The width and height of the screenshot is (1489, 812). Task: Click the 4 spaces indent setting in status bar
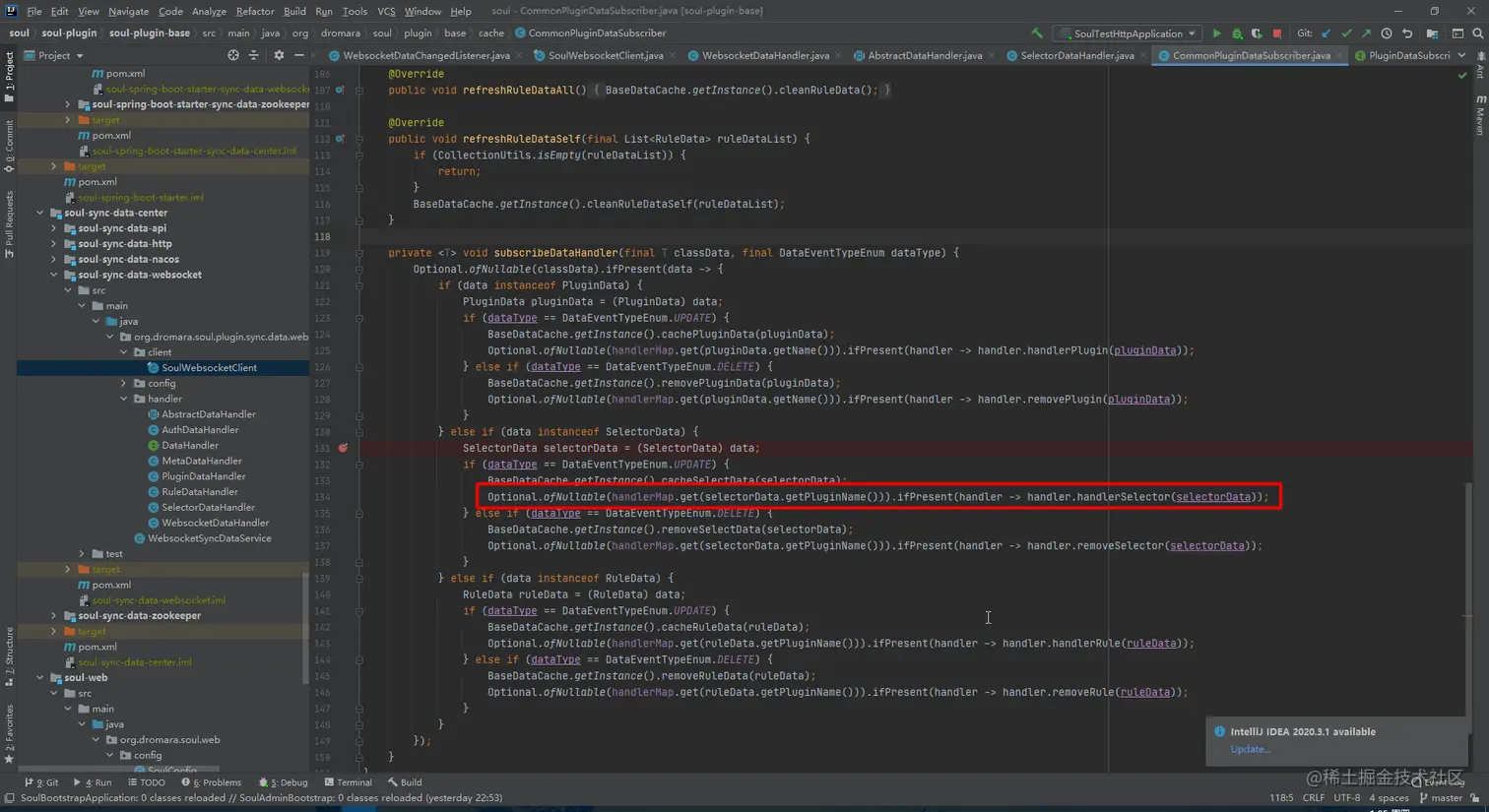click(1389, 798)
